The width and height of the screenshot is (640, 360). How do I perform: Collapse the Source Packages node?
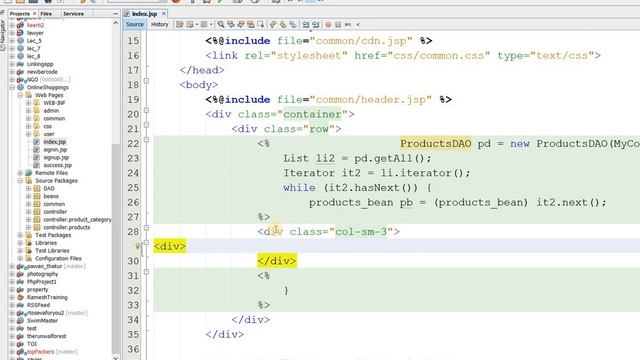pyautogui.click(x=20, y=180)
